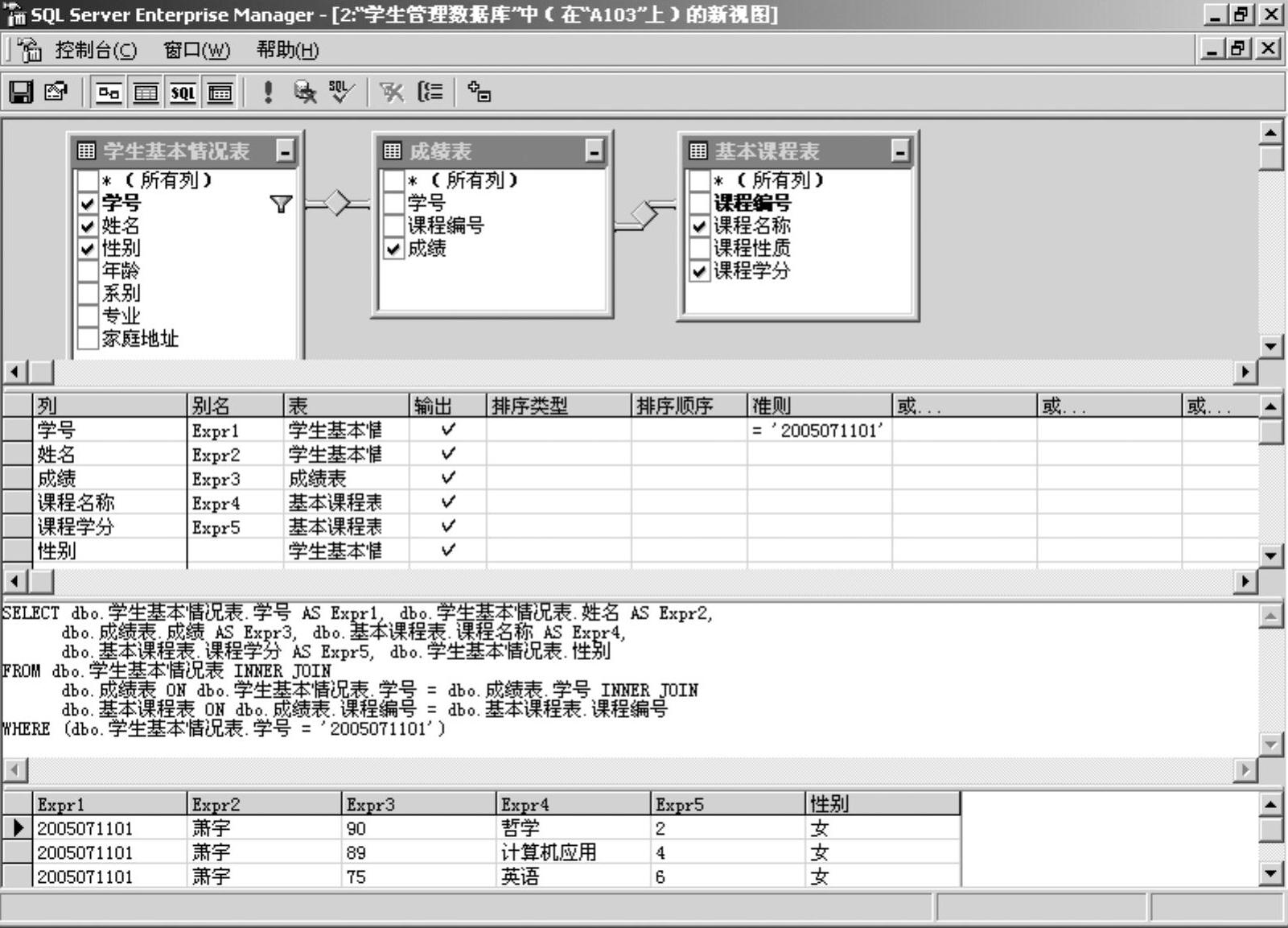Click the Use Group By toolbar icon
This screenshot has height=928, width=1288.
430,93
